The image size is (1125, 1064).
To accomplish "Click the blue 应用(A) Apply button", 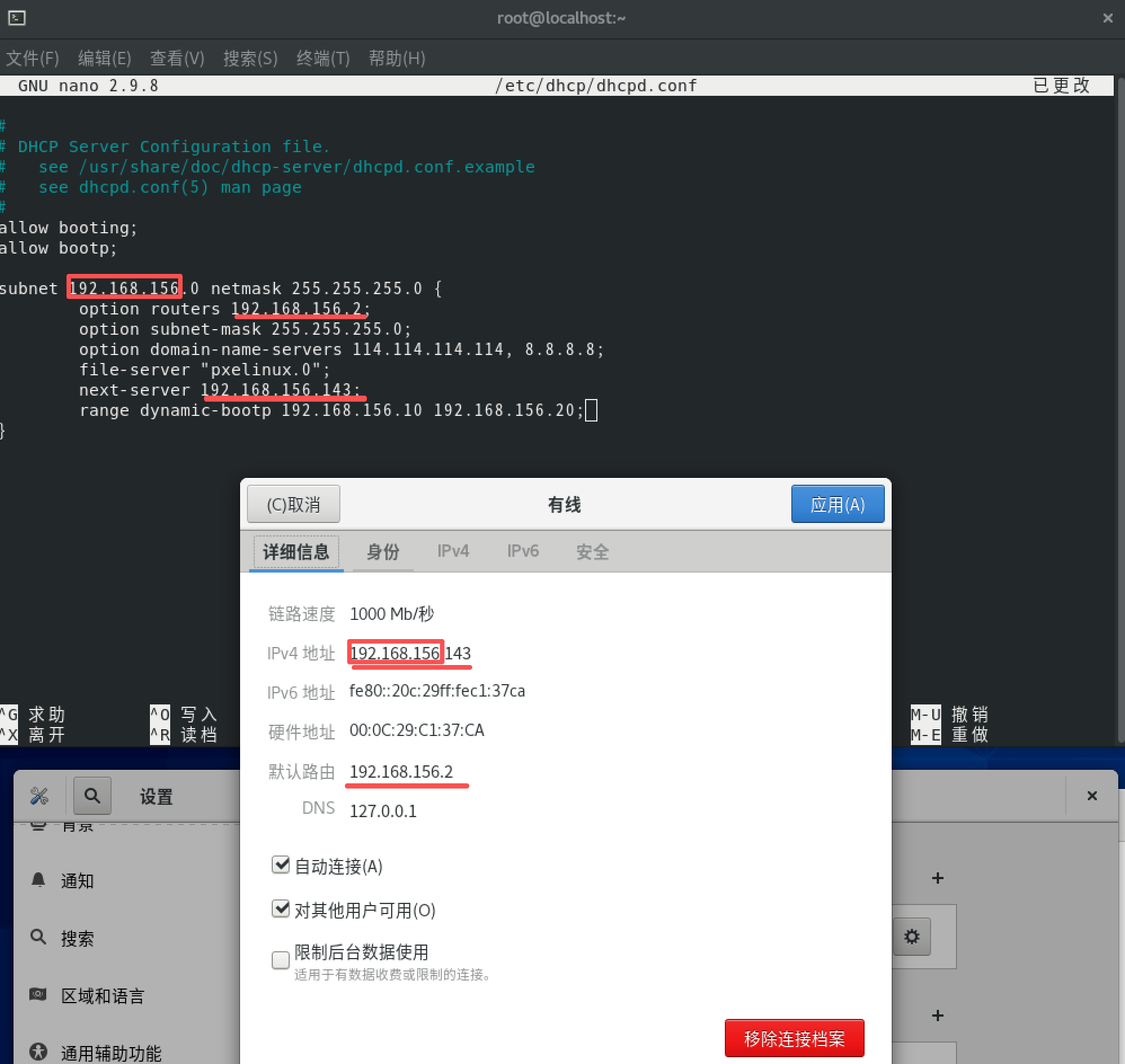I will [x=837, y=504].
